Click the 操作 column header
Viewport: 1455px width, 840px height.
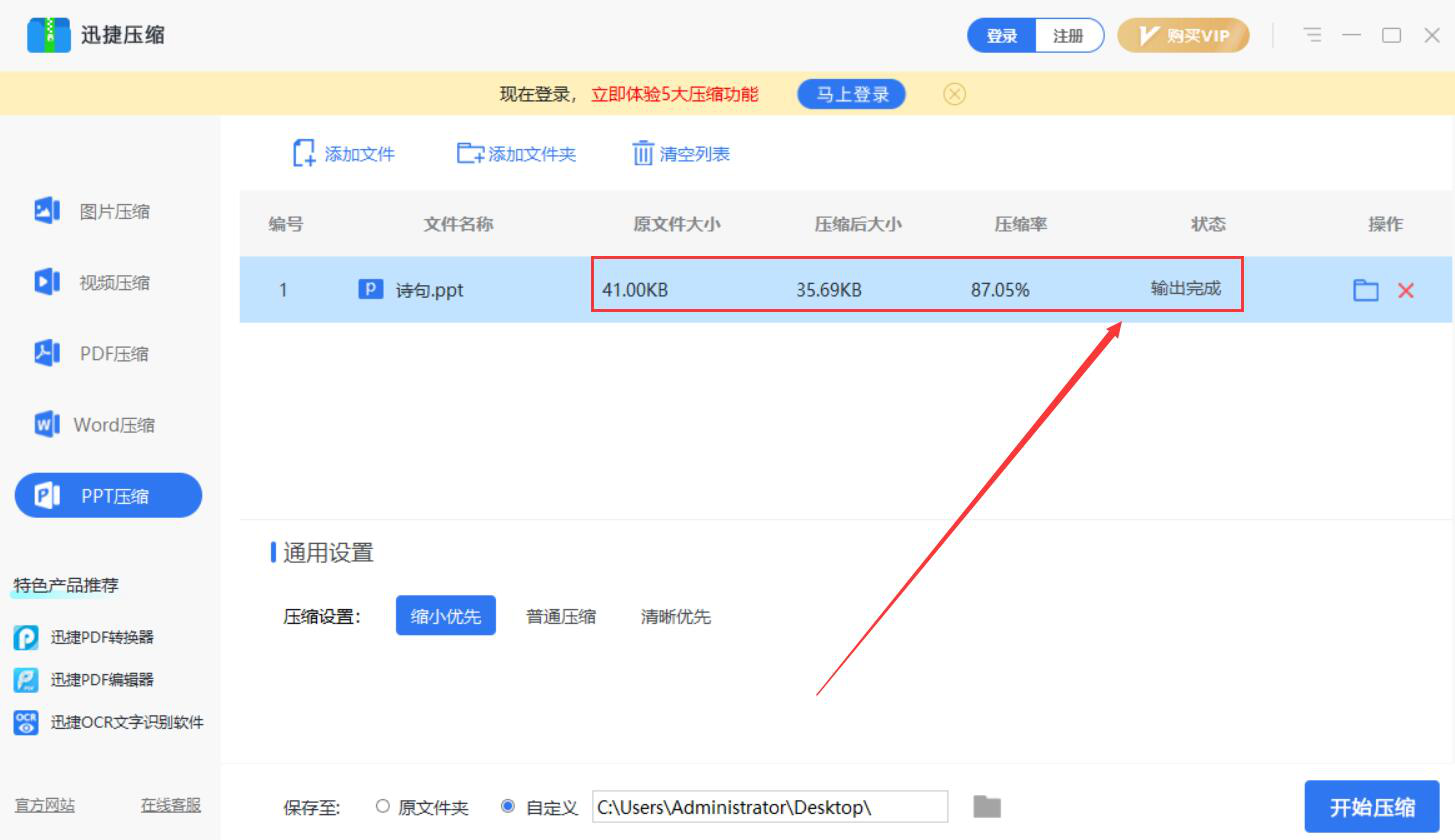(1386, 224)
